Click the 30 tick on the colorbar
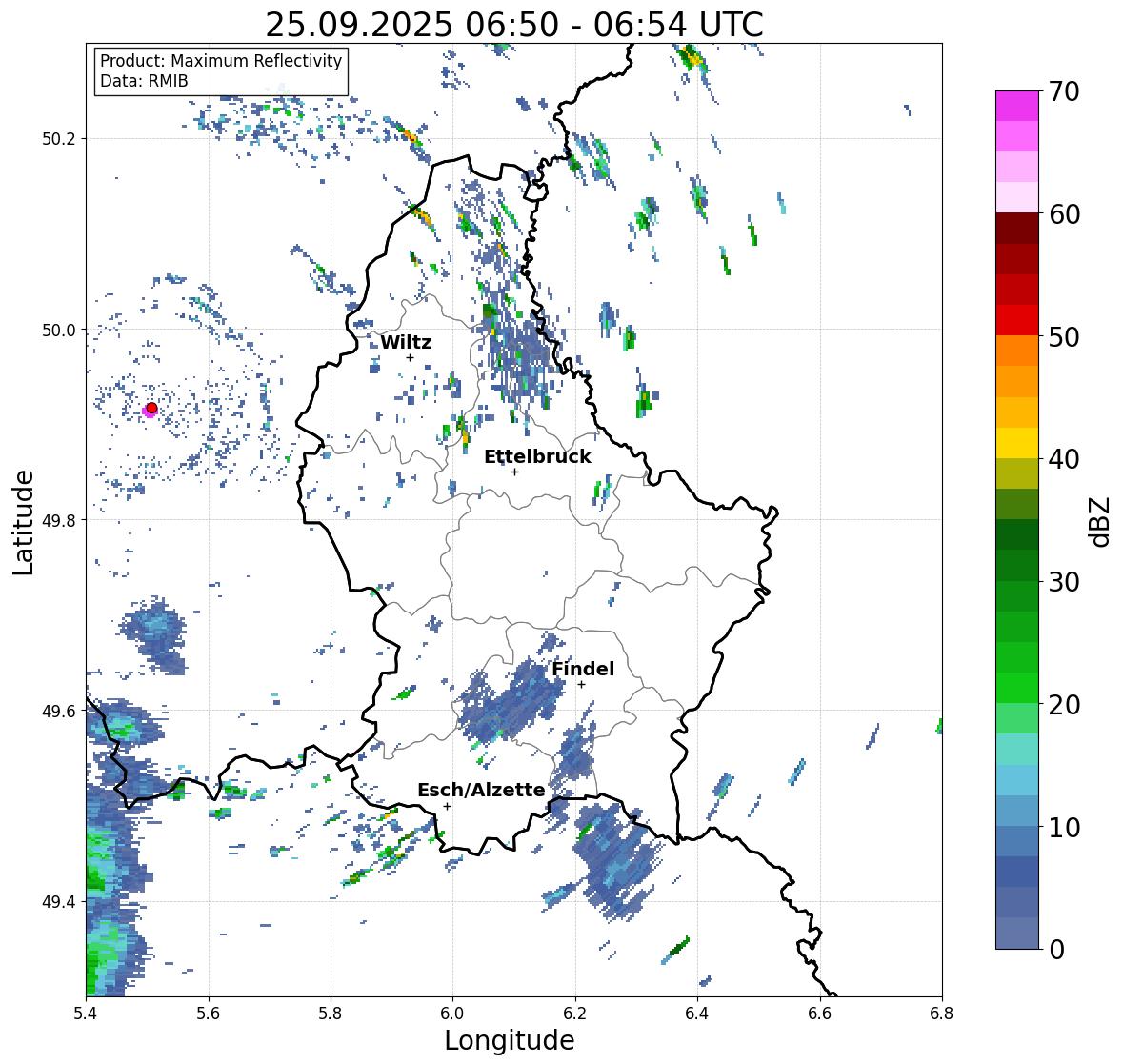The image size is (1123, 1064). pyautogui.click(x=1064, y=581)
